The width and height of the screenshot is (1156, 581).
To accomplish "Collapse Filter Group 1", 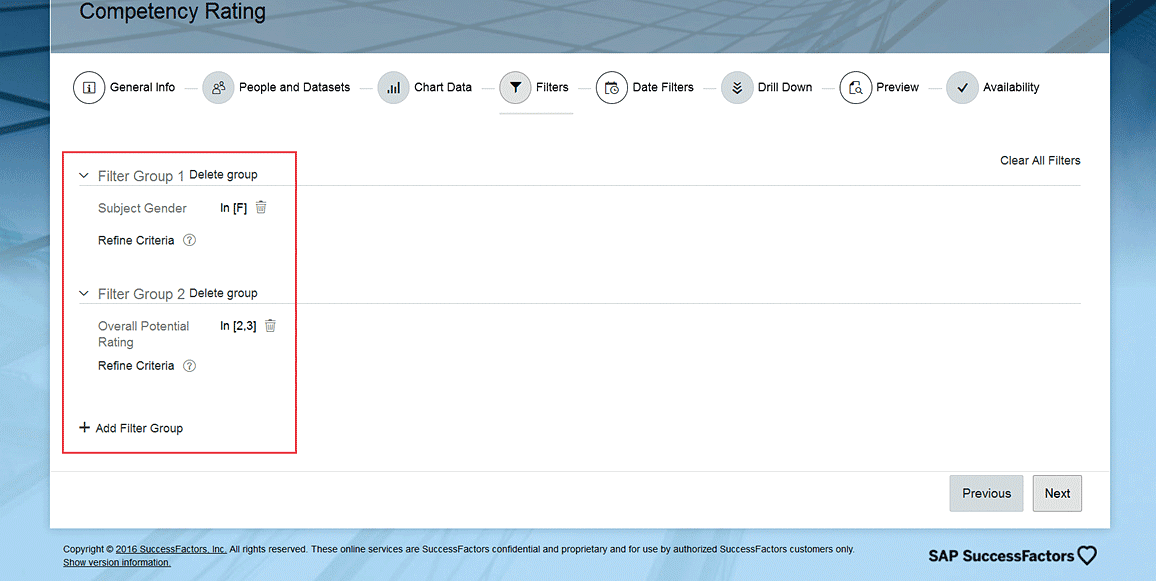I will 84,176.
